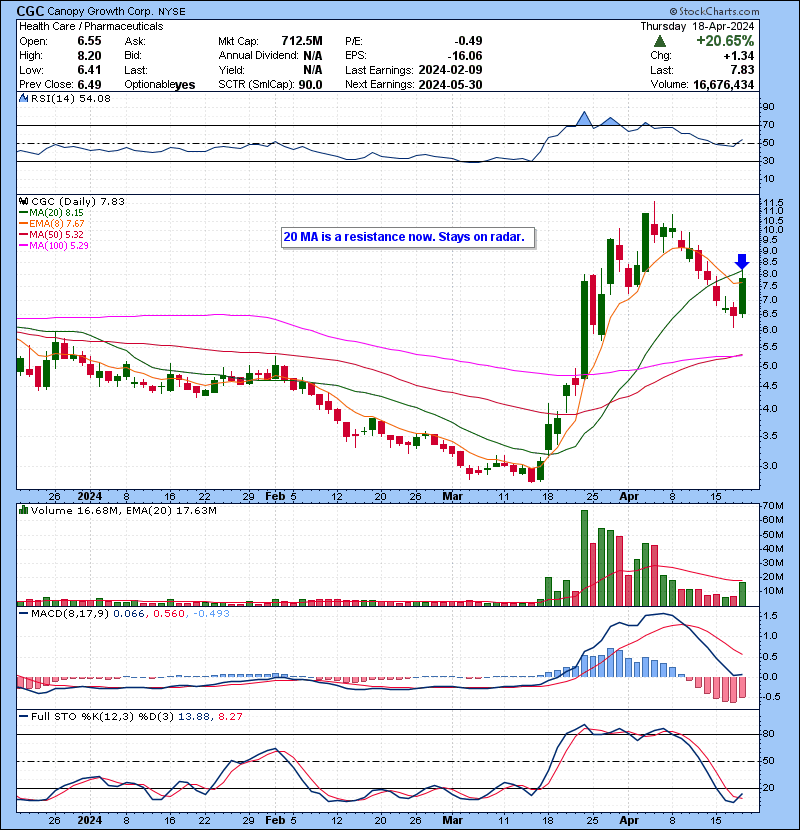The height and width of the screenshot is (830, 800).
Task: Click the EPS value -16.06
Action: click(x=465, y=56)
